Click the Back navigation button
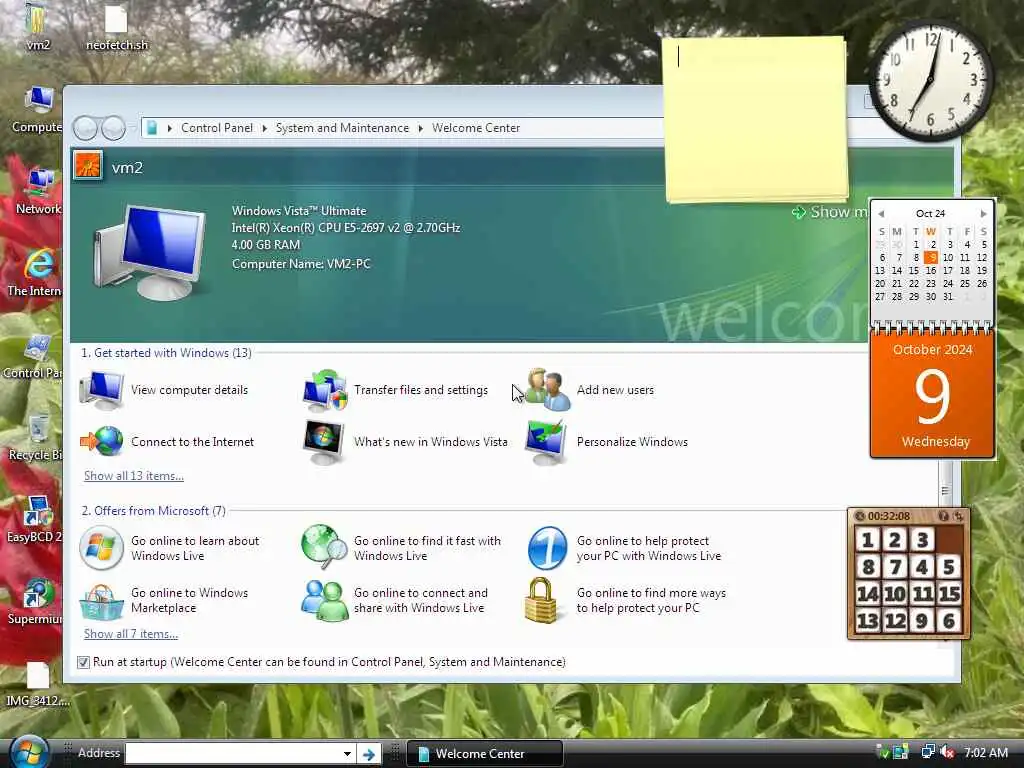The height and width of the screenshot is (768, 1024). tap(85, 128)
